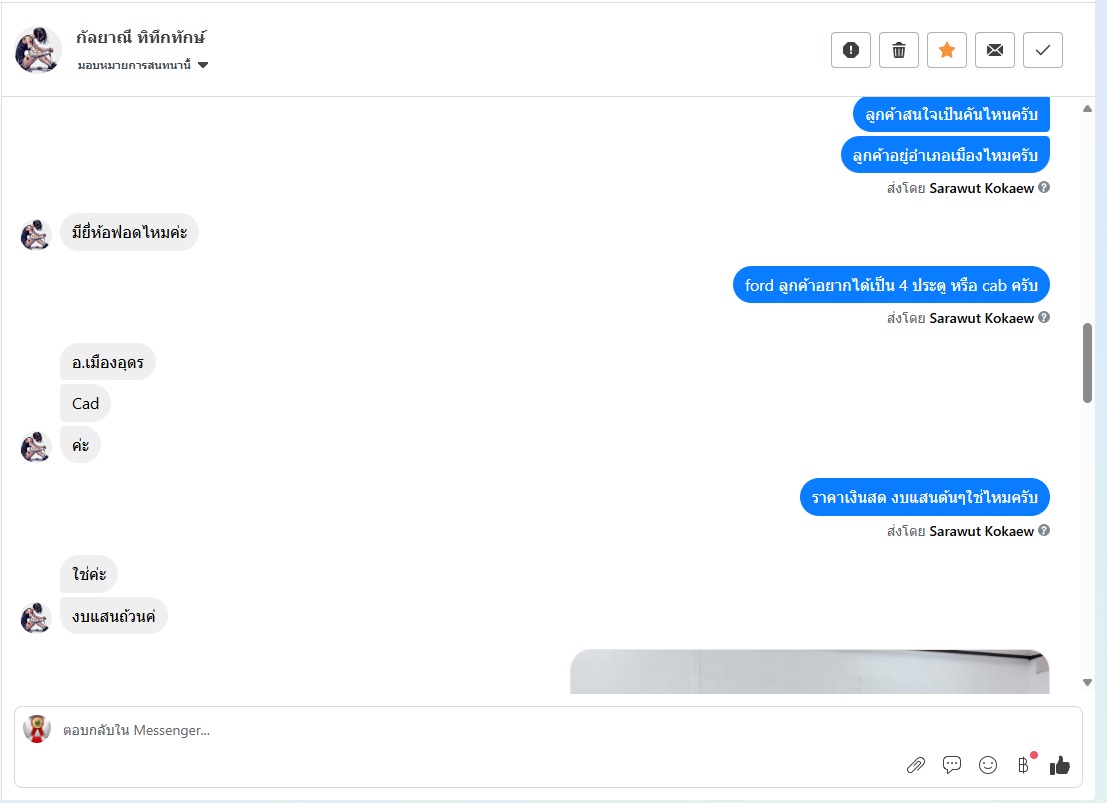This screenshot has width=1107, height=803.
Task: Mark conversation done with checkmark icon
Action: (x=1043, y=50)
